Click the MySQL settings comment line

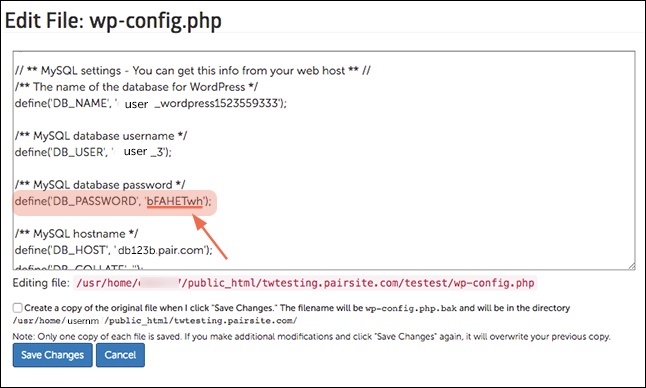tap(193, 71)
